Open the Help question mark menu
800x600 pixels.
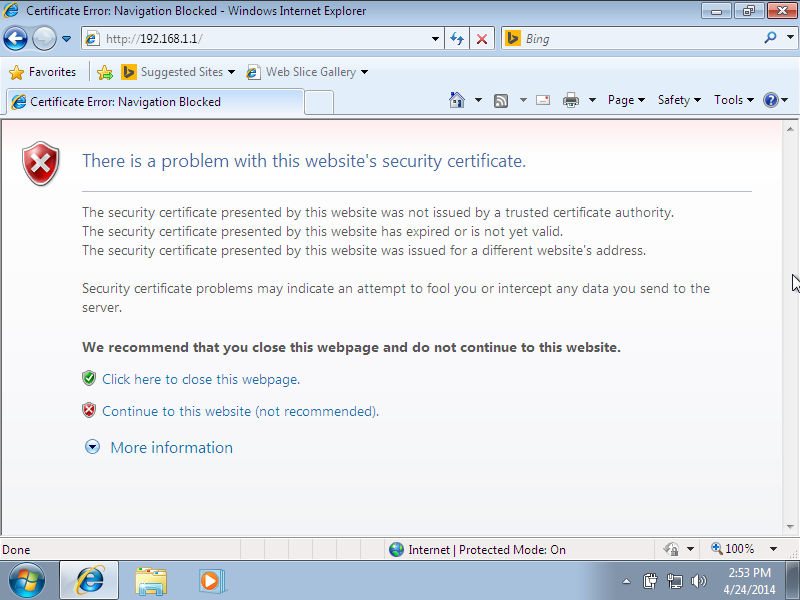(x=776, y=100)
